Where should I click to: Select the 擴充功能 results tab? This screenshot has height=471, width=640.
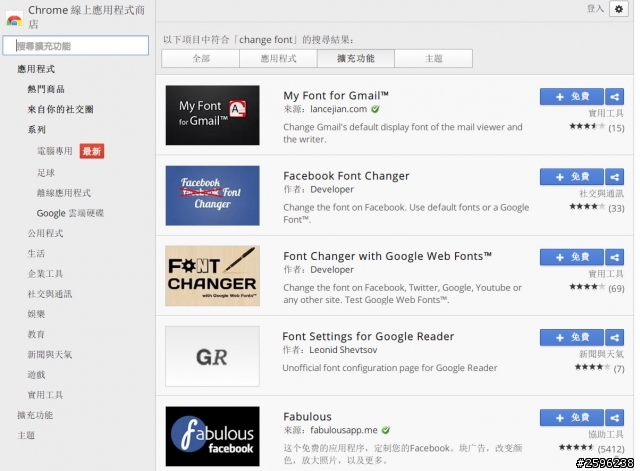point(356,58)
